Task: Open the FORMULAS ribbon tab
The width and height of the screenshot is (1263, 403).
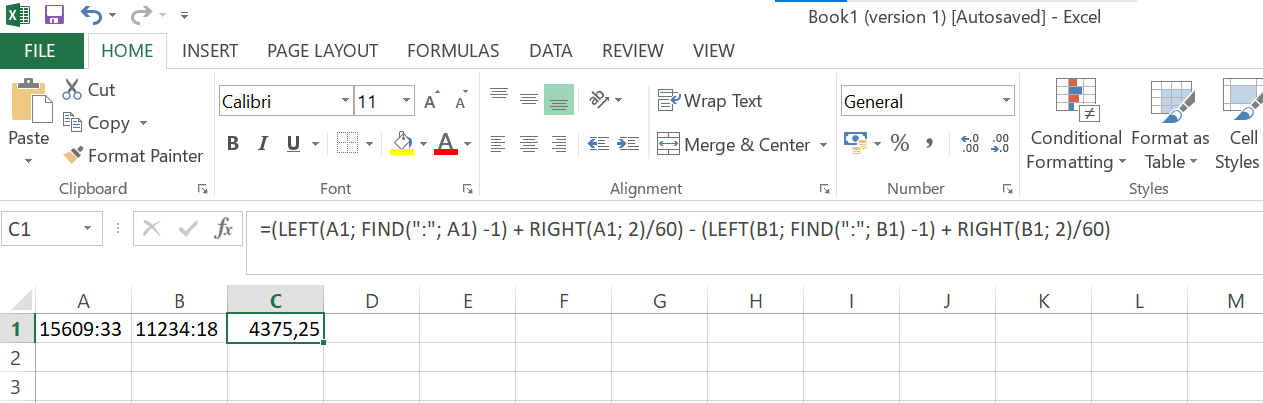Action: (x=453, y=51)
